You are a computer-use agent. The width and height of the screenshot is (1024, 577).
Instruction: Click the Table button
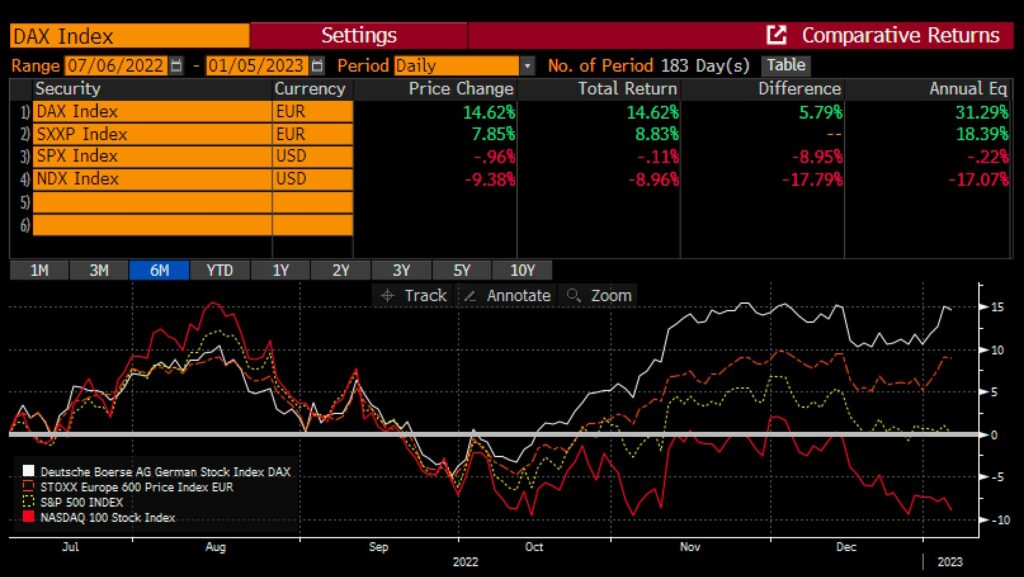[786, 65]
